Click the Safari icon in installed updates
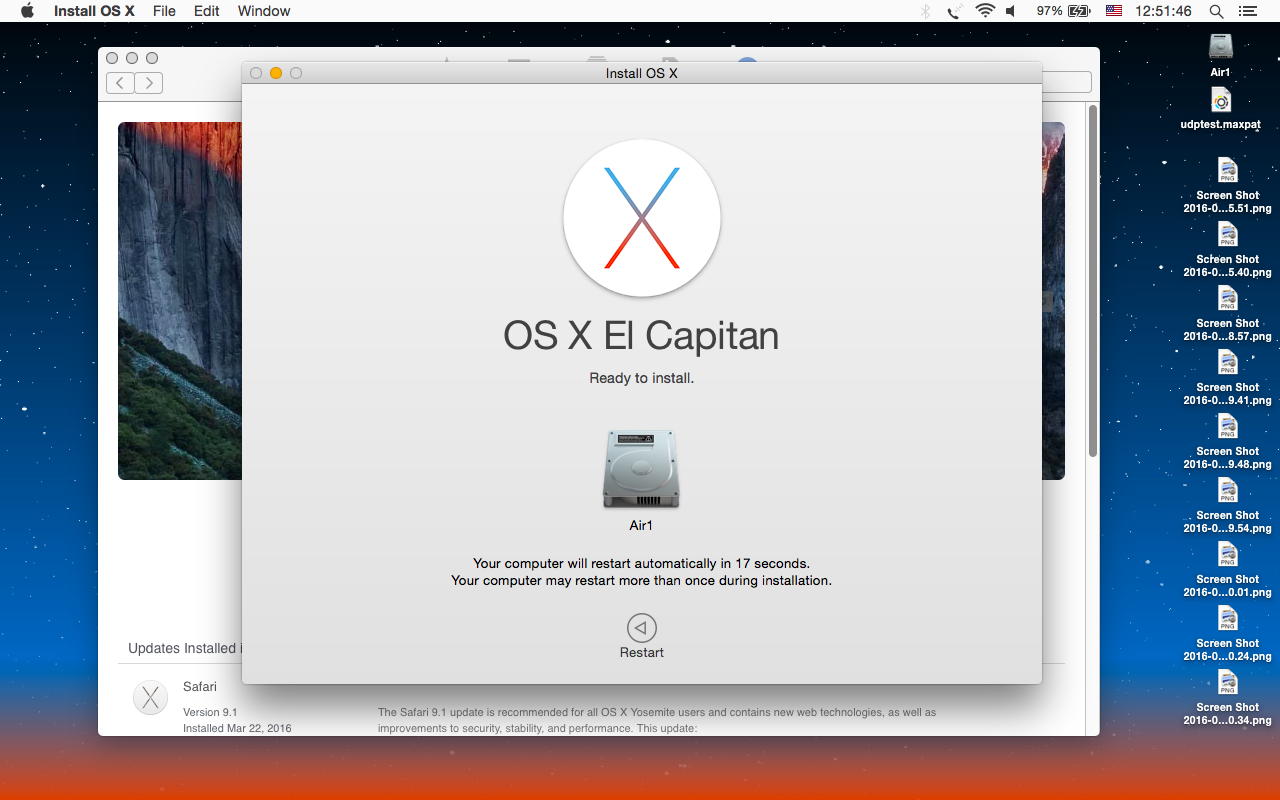This screenshot has width=1280, height=800. (x=151, y=698)
